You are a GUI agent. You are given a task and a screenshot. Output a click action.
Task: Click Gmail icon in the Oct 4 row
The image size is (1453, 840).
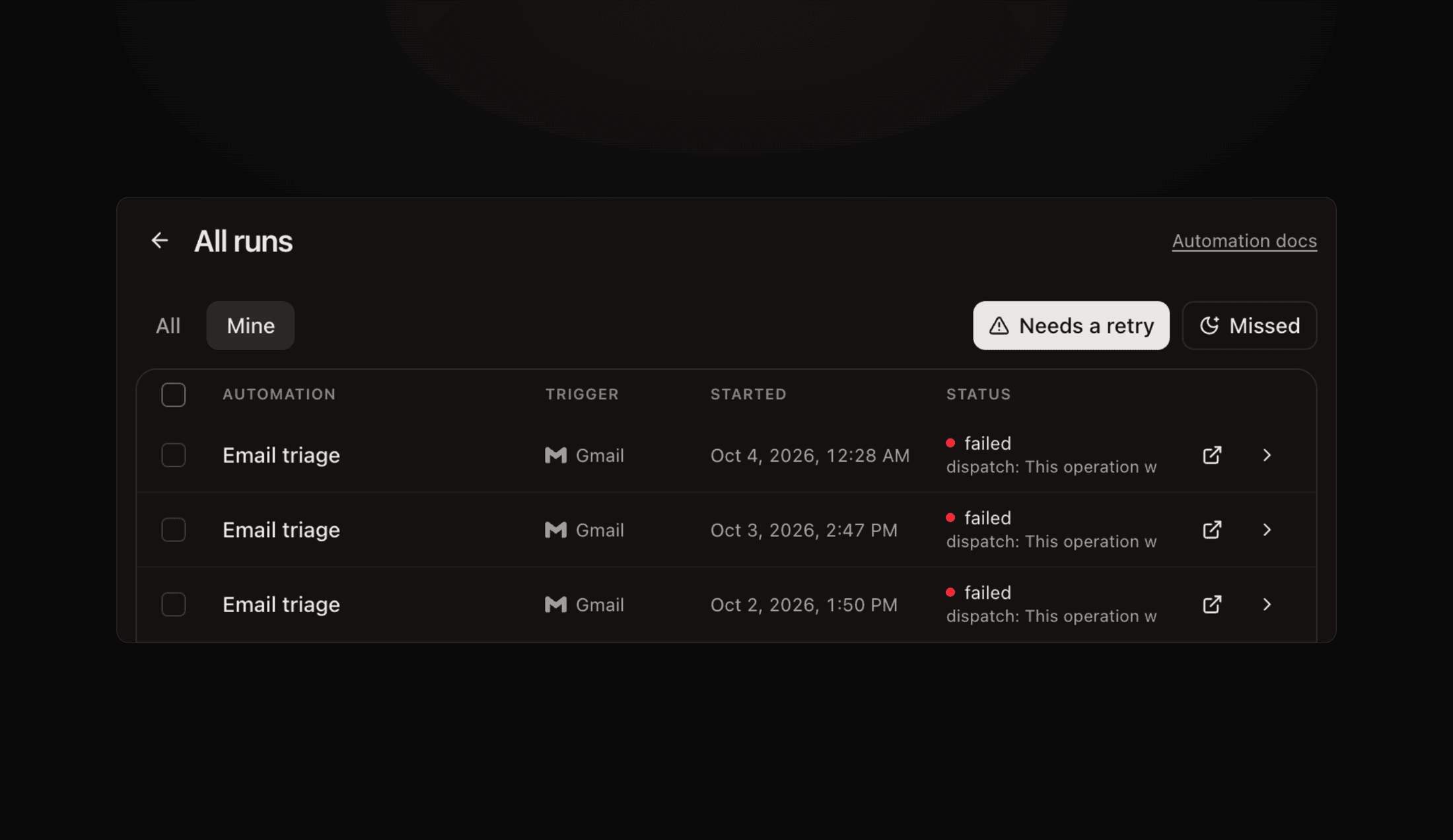pyautogui.click(x=555, y=455)
